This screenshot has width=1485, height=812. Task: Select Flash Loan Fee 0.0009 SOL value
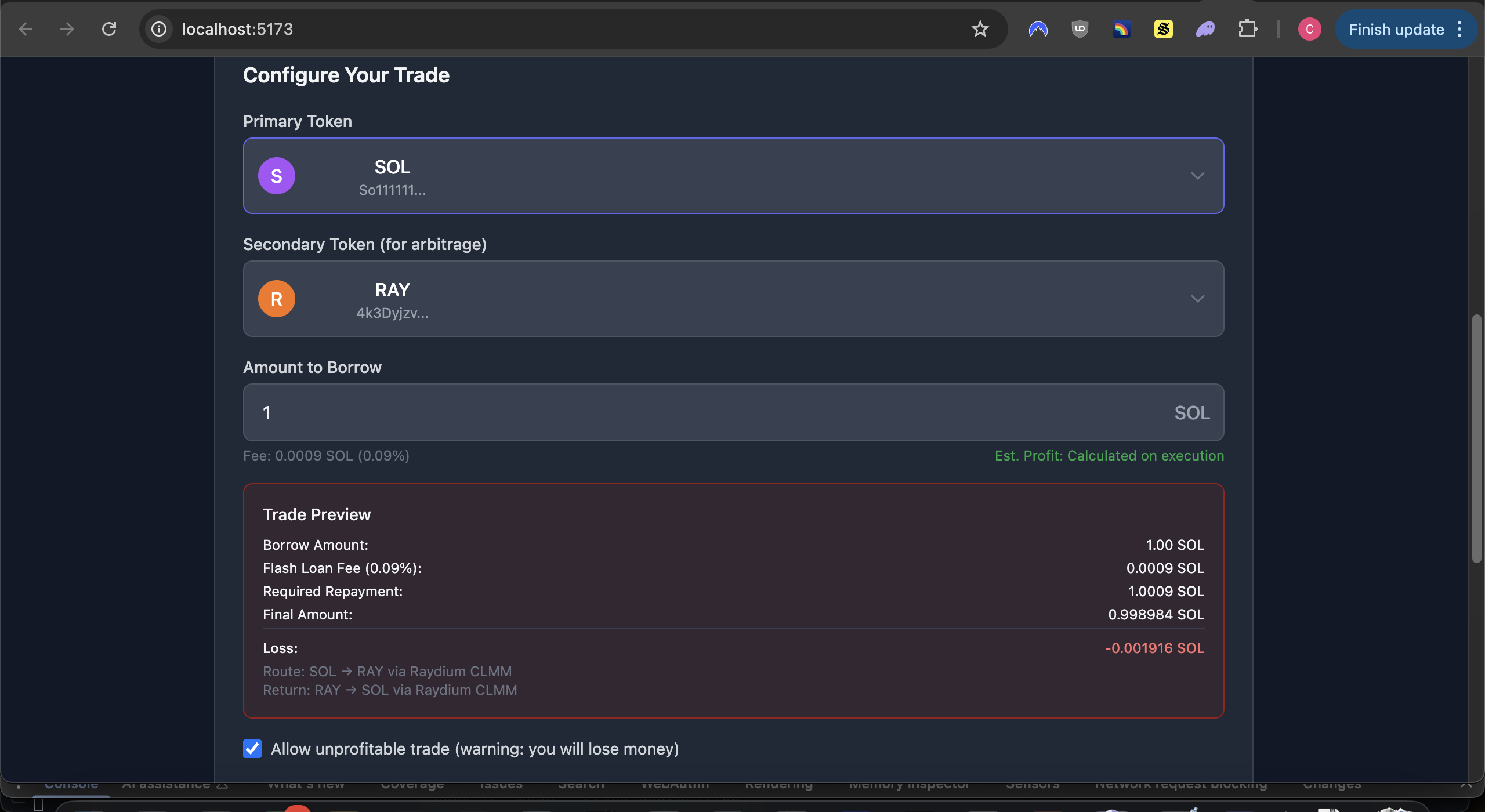coord(1165,568)
